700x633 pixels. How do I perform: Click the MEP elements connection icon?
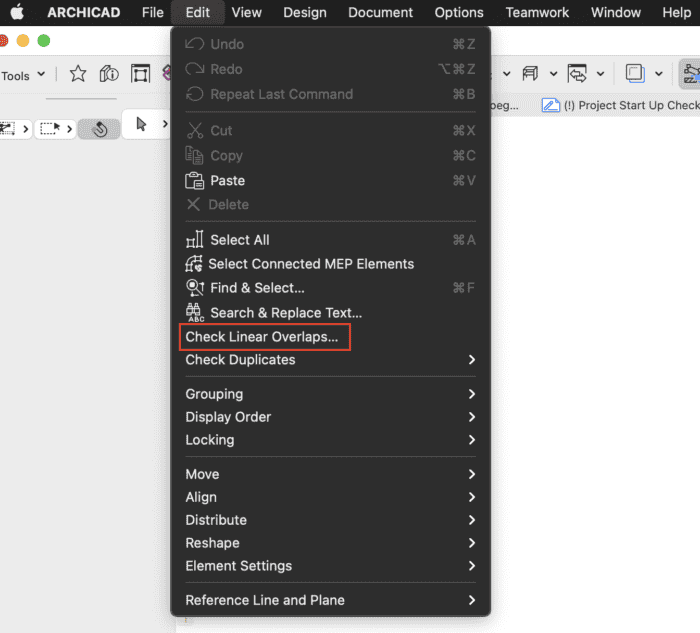tap(194, 264)
